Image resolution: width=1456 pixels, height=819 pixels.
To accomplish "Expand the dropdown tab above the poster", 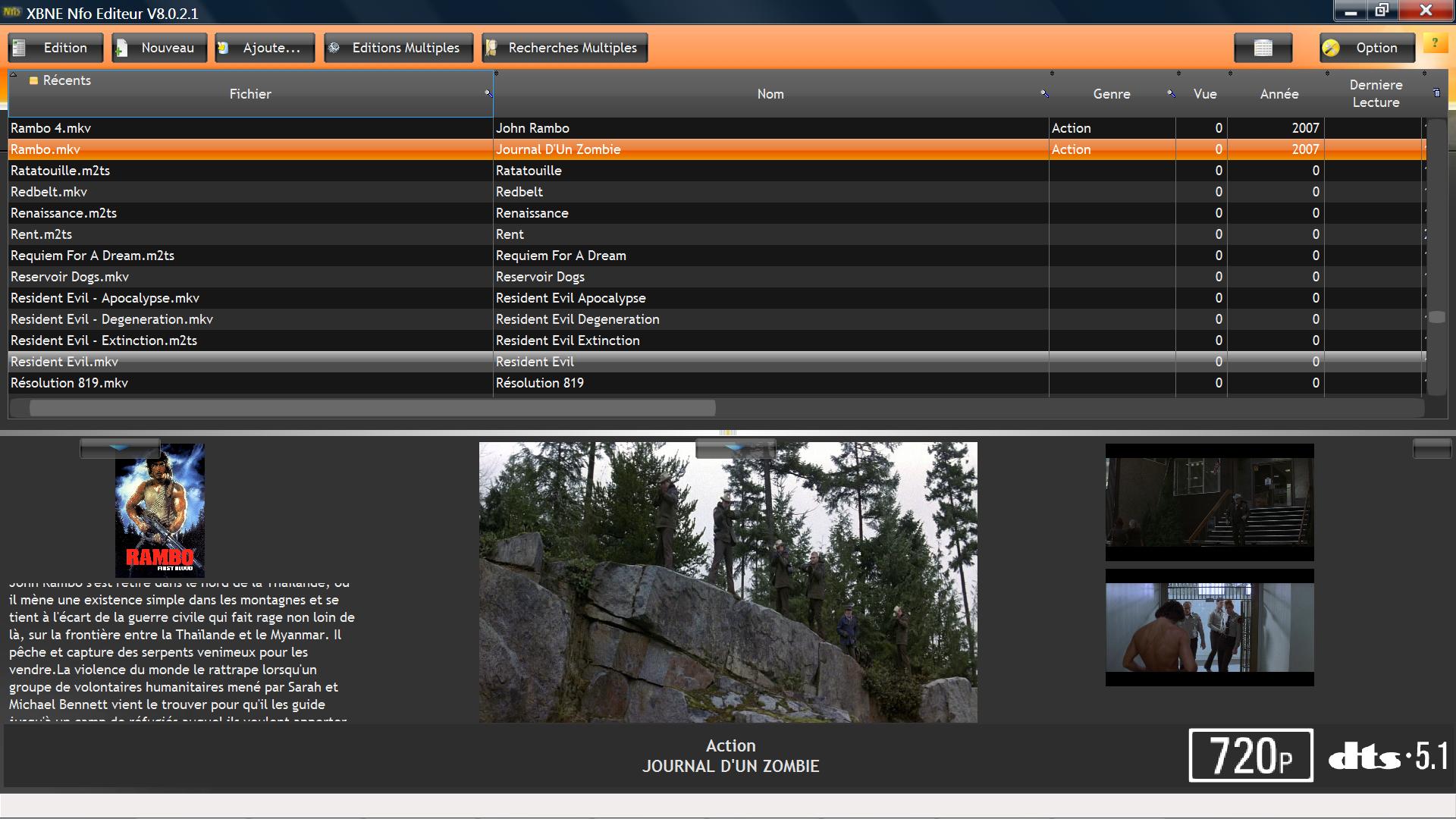I will pyautogui.click(x=120, y=448).
